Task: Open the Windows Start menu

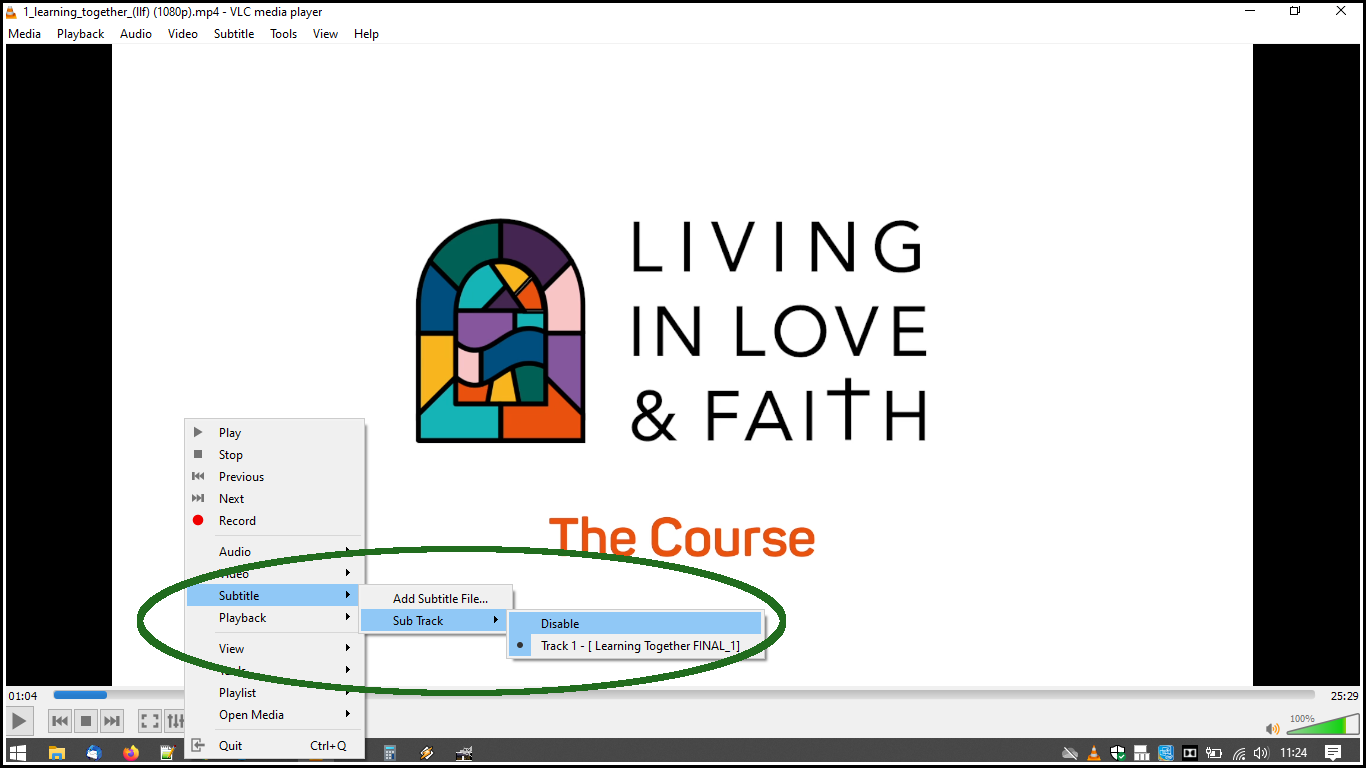Action: tap(17, 753)
